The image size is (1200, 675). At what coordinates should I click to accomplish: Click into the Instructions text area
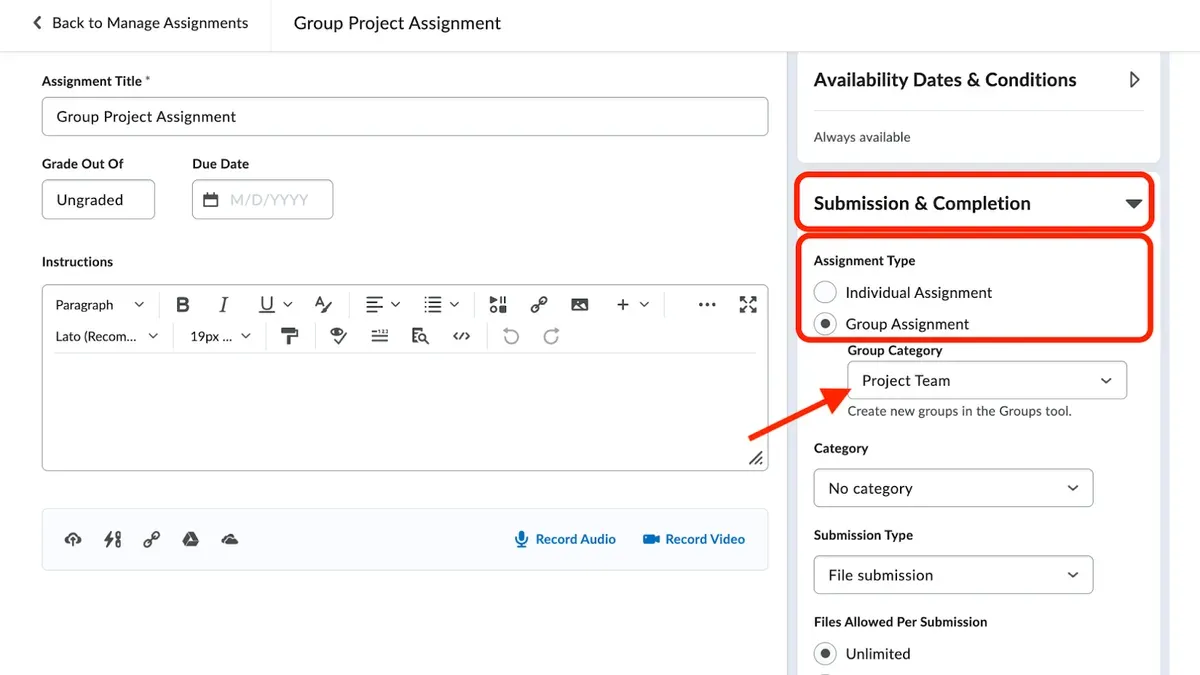(405, 410)
